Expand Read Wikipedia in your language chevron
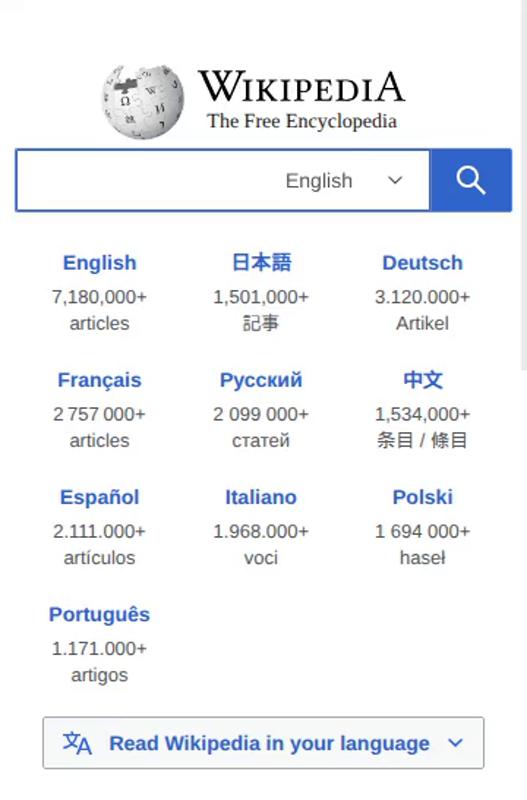527x800 pixels. click(455, 743)
